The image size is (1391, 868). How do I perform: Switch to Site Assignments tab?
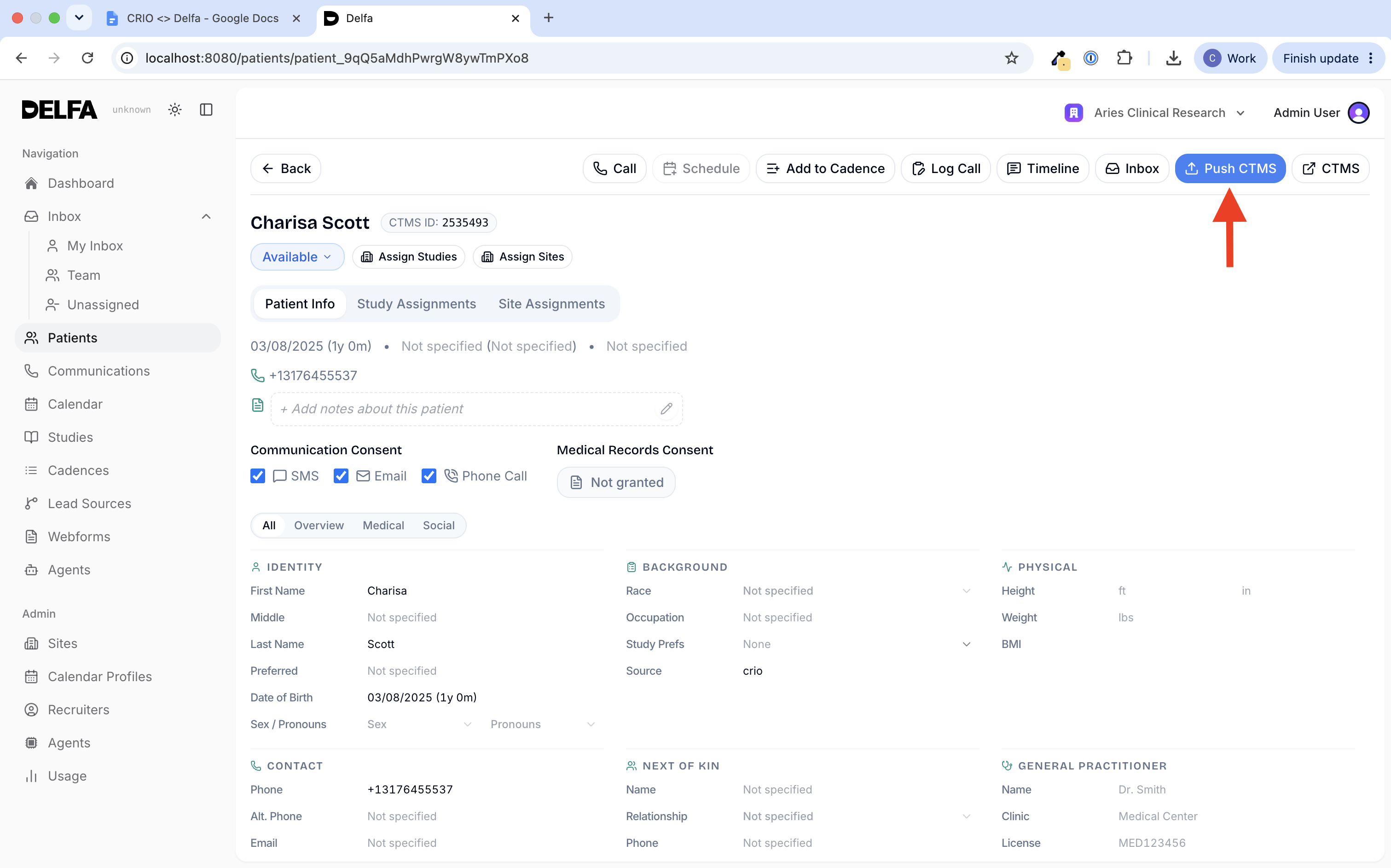tap(551, 304)
